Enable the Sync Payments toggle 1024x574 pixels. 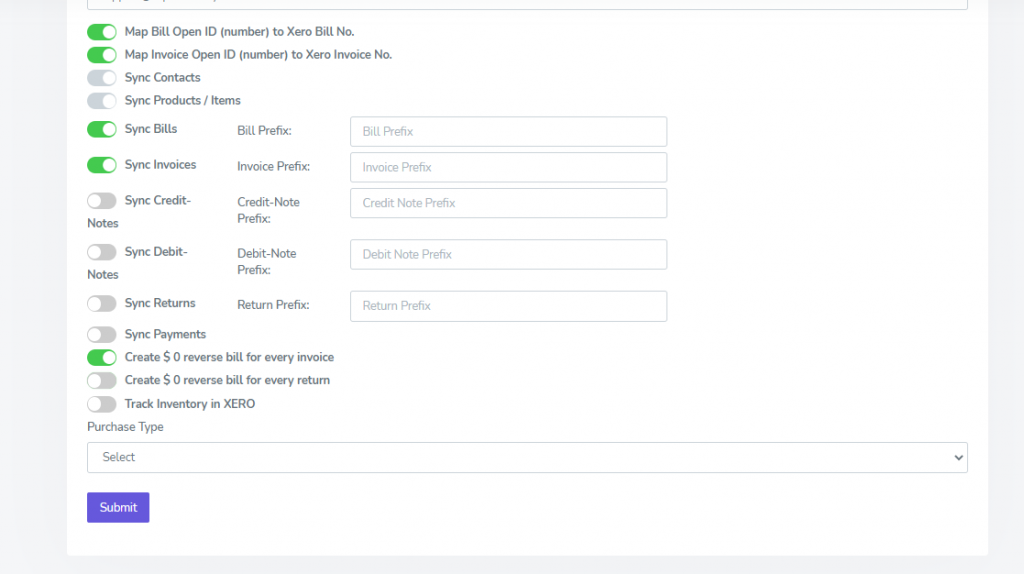102,335
